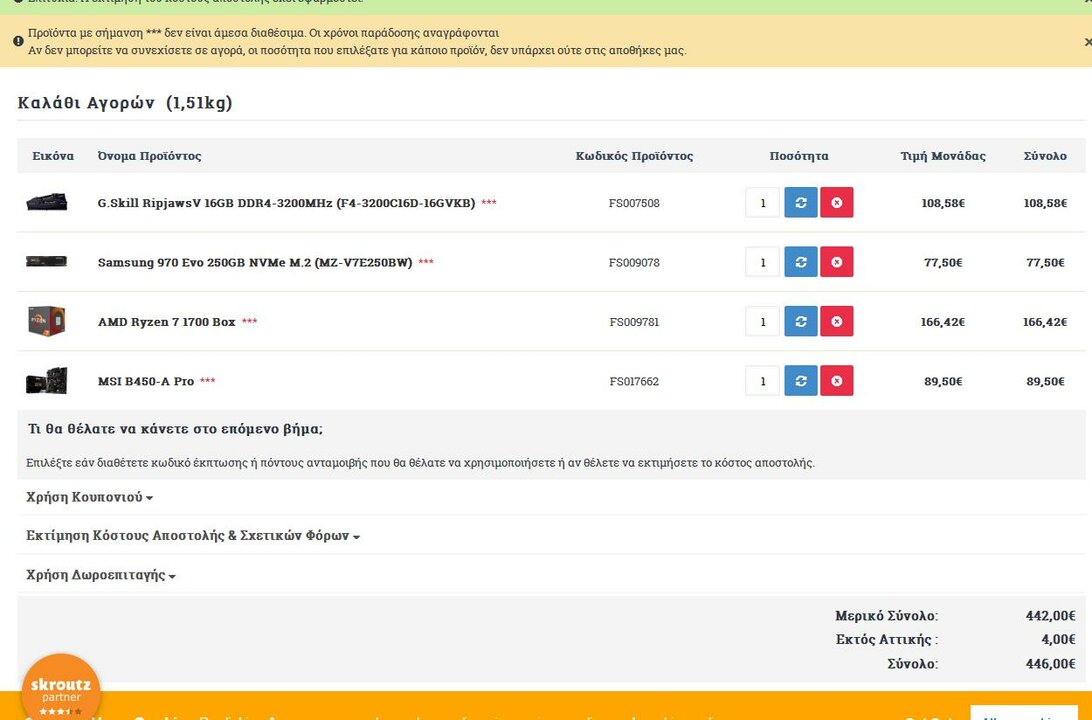The width and height of the screenshot is (1092, 720).
Task: Select product code FS007508
Action: [634, 203]
